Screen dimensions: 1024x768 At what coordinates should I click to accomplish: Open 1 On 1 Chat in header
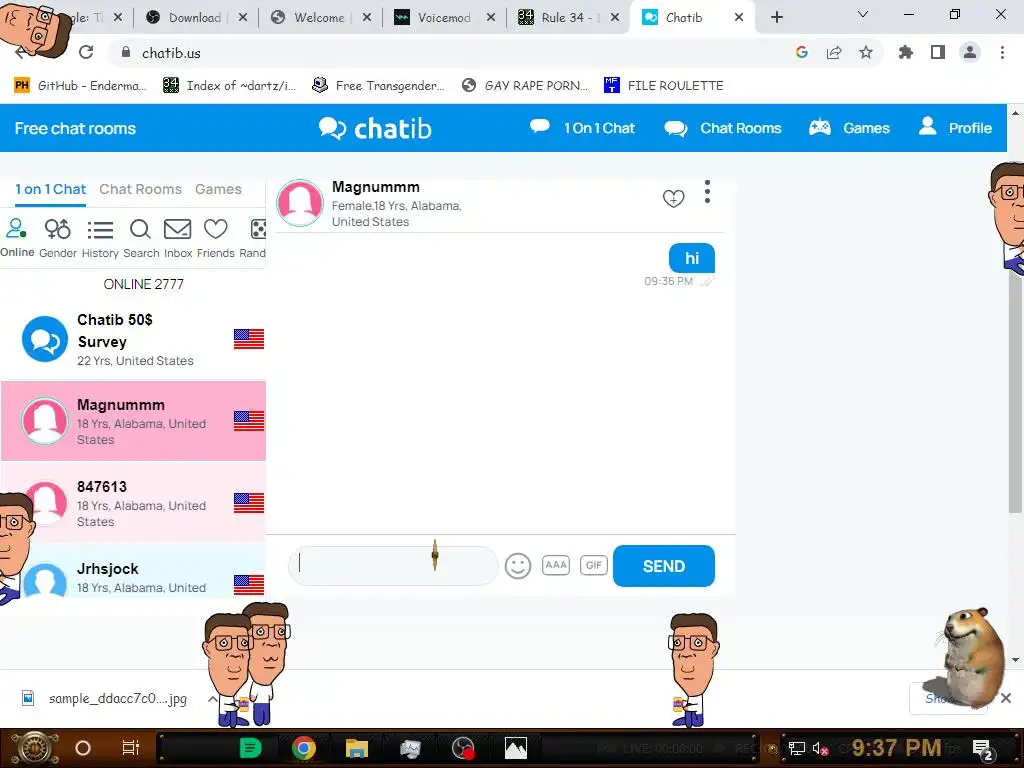click(582, 128)
